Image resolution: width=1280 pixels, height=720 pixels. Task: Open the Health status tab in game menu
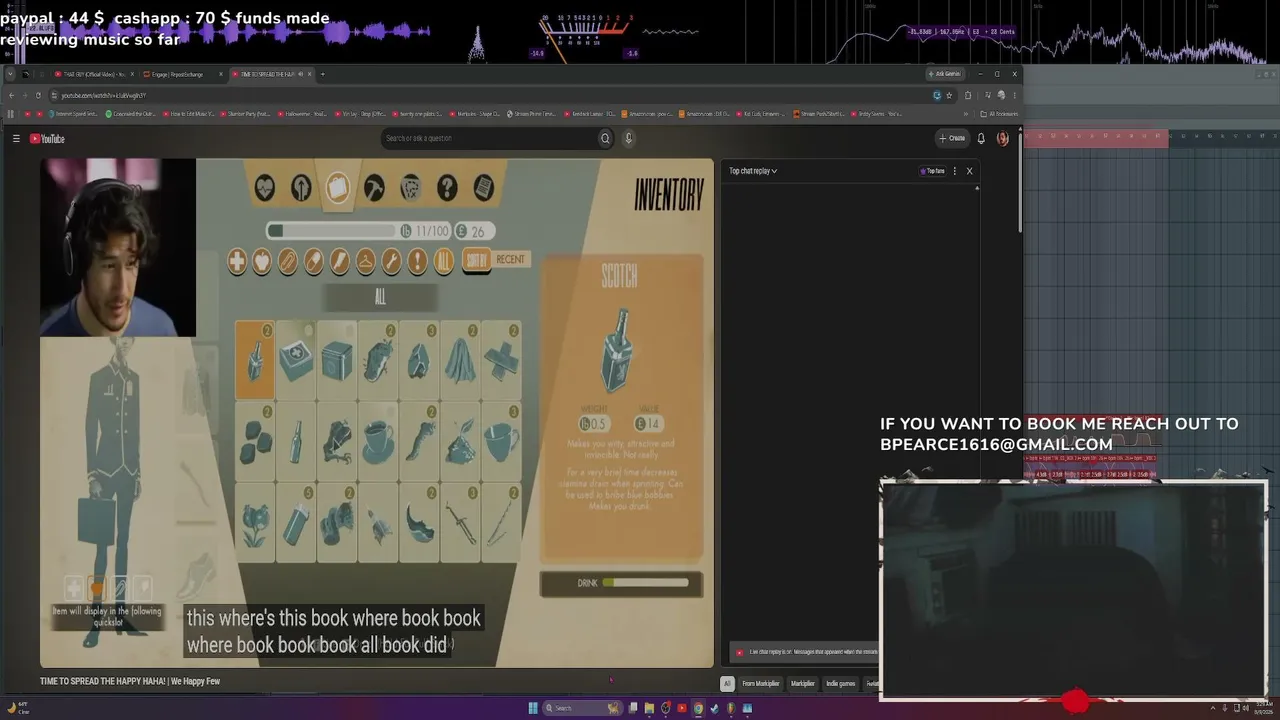264,187
